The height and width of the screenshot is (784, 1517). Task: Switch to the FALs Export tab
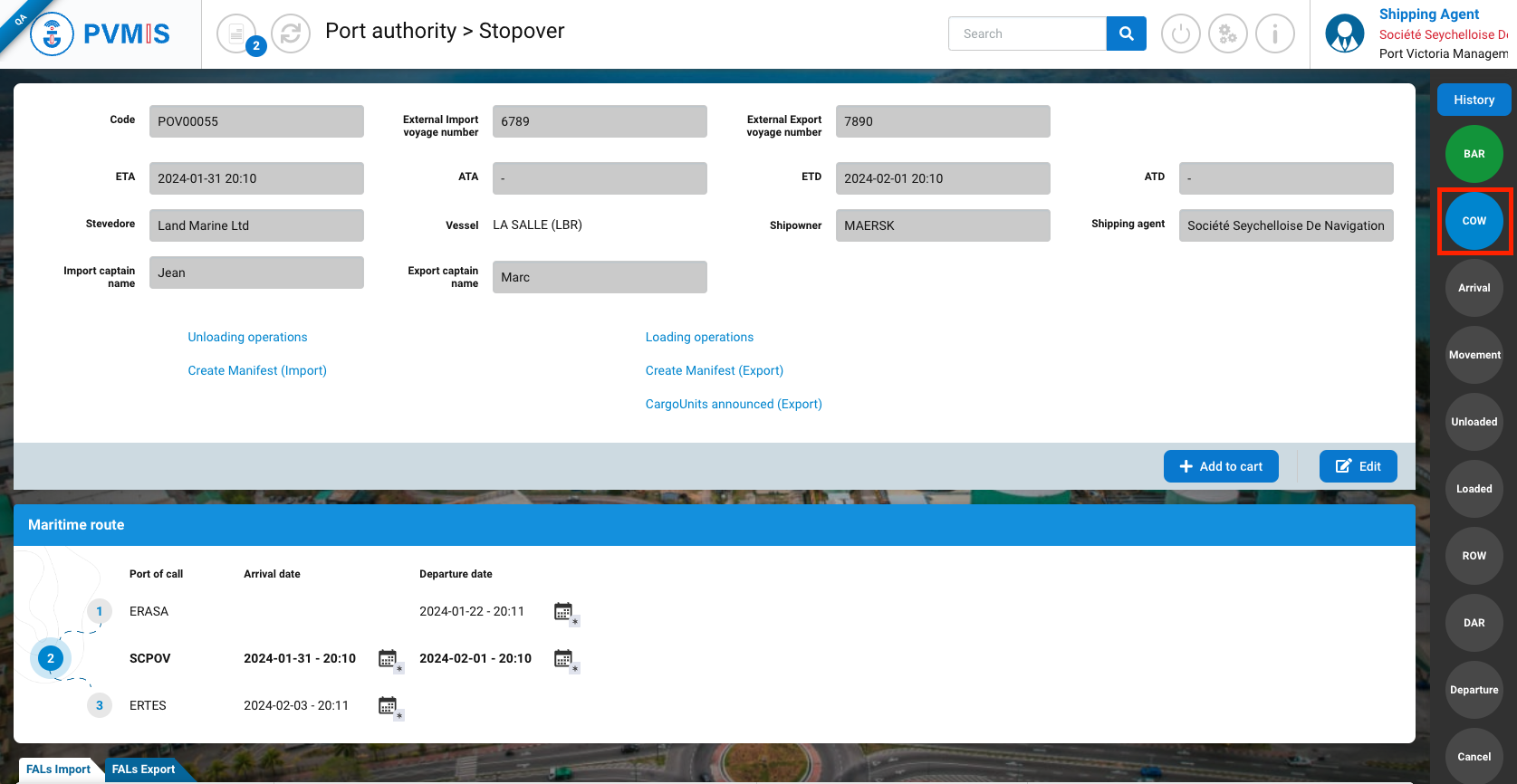point(144,770)
